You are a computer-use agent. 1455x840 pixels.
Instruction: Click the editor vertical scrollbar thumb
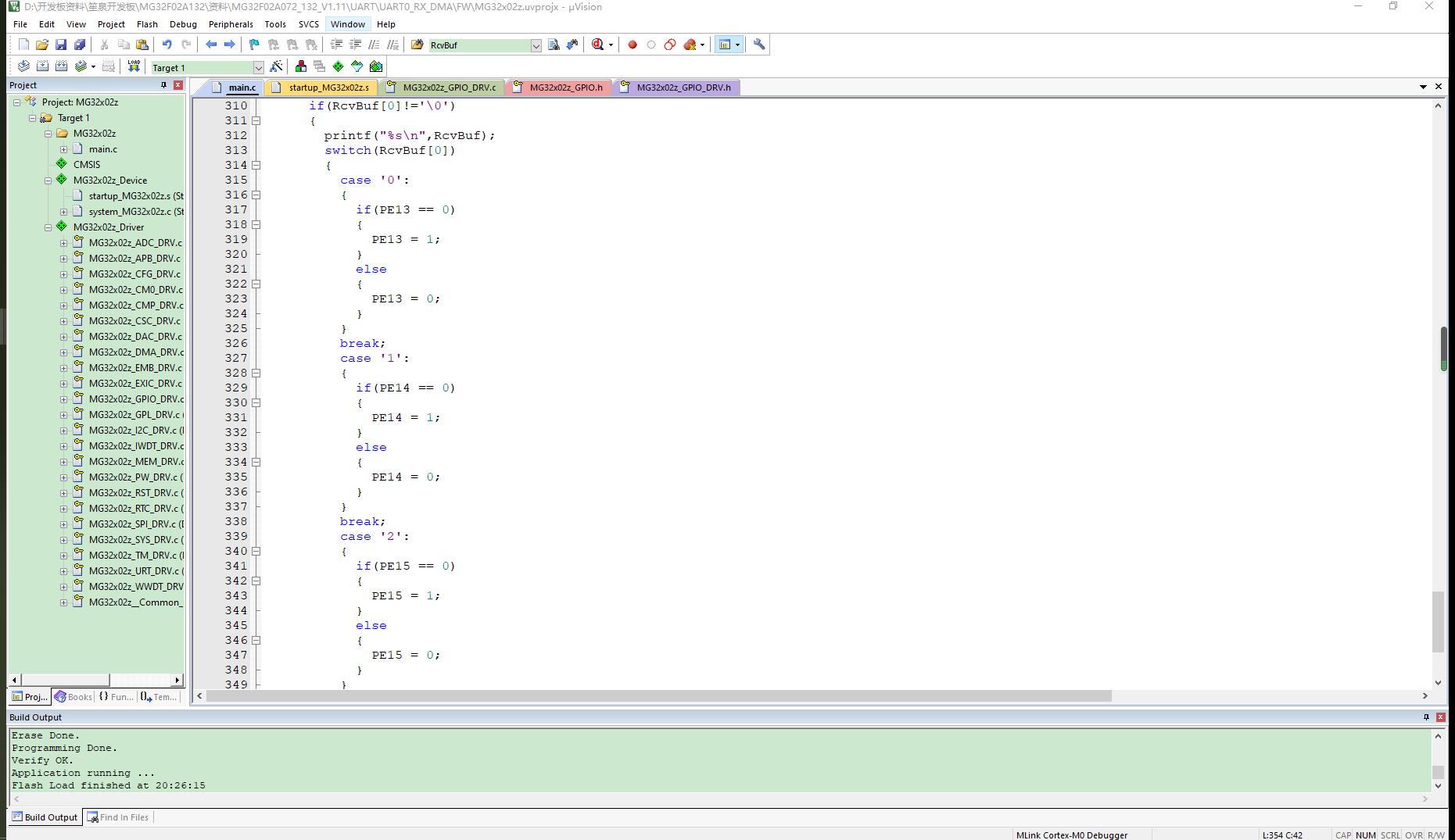(1438, 622)
